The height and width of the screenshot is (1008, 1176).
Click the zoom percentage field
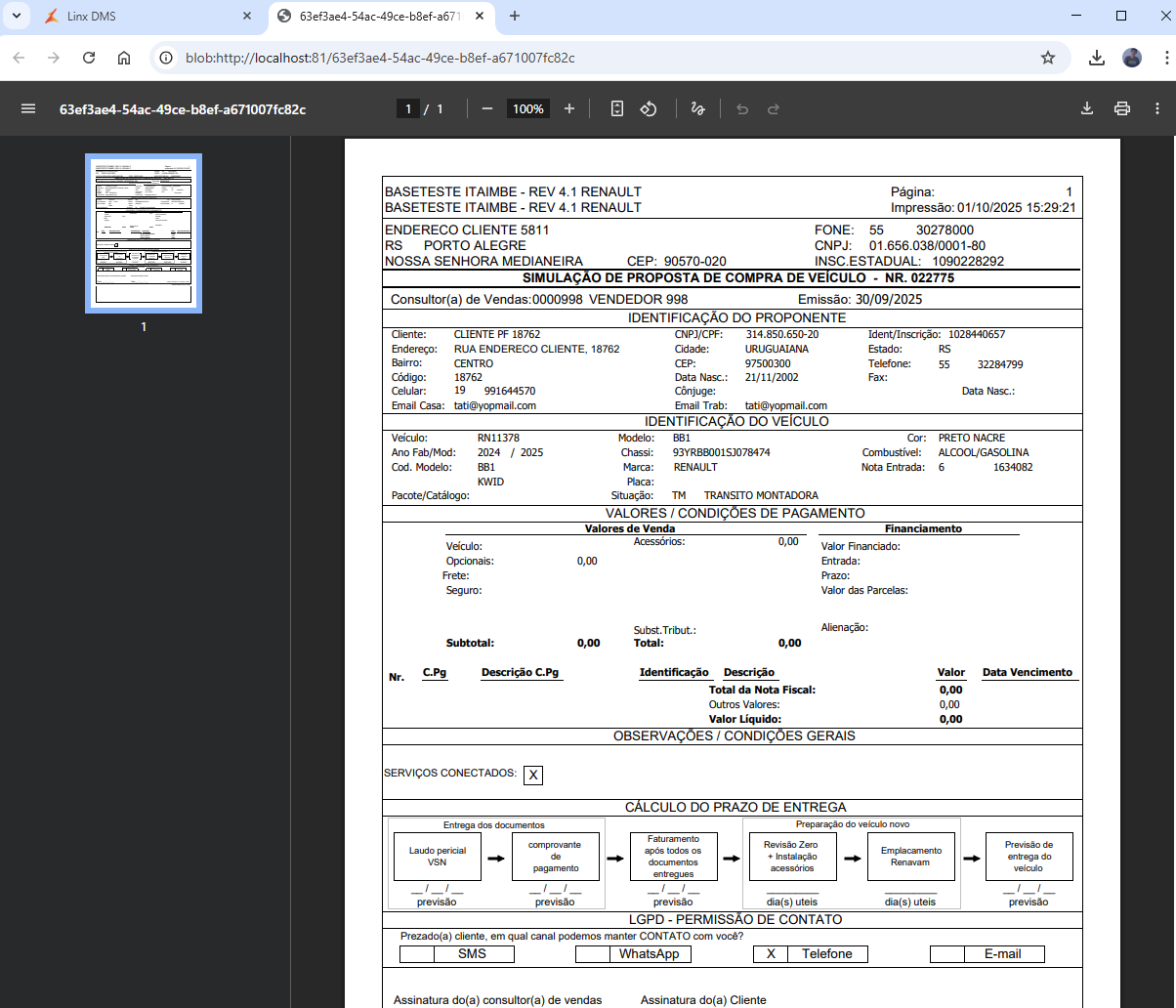528,108
